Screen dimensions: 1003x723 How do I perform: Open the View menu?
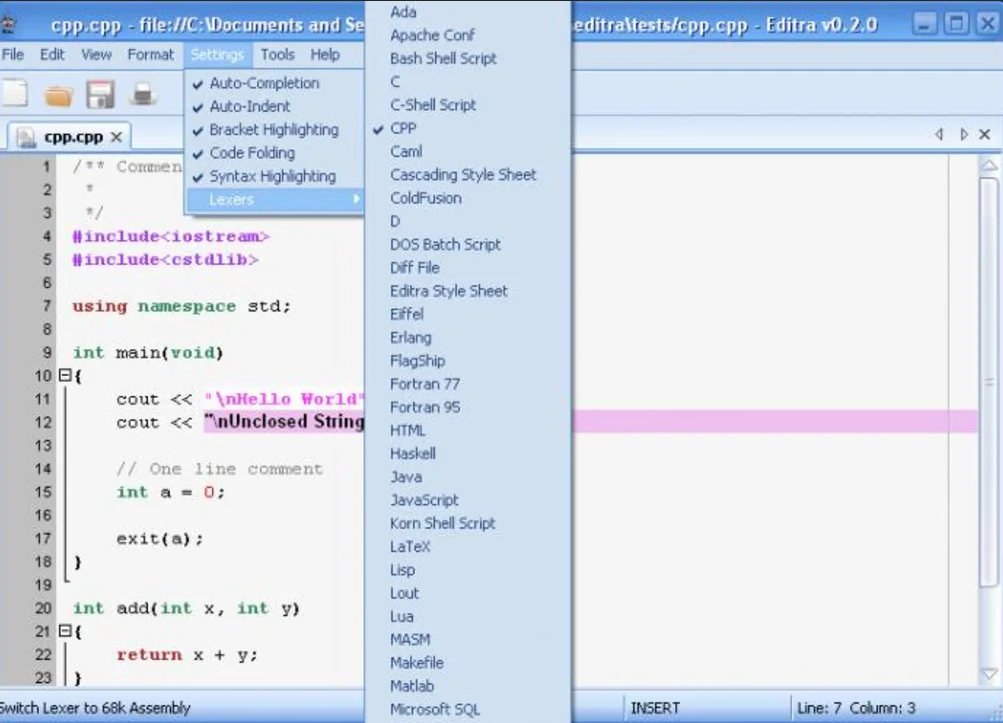[x=96, y=54]
